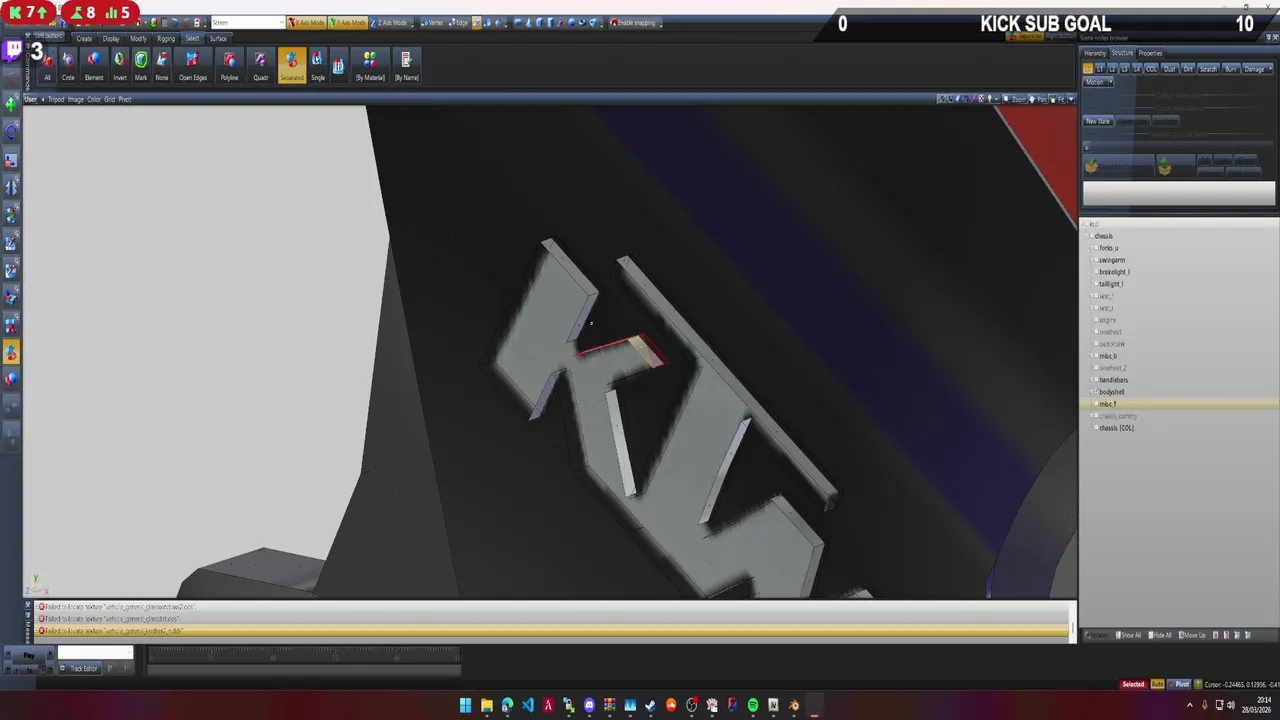Screen dimensions: 1280x720
Task: Invert the current selection
Action: (119, 66)
